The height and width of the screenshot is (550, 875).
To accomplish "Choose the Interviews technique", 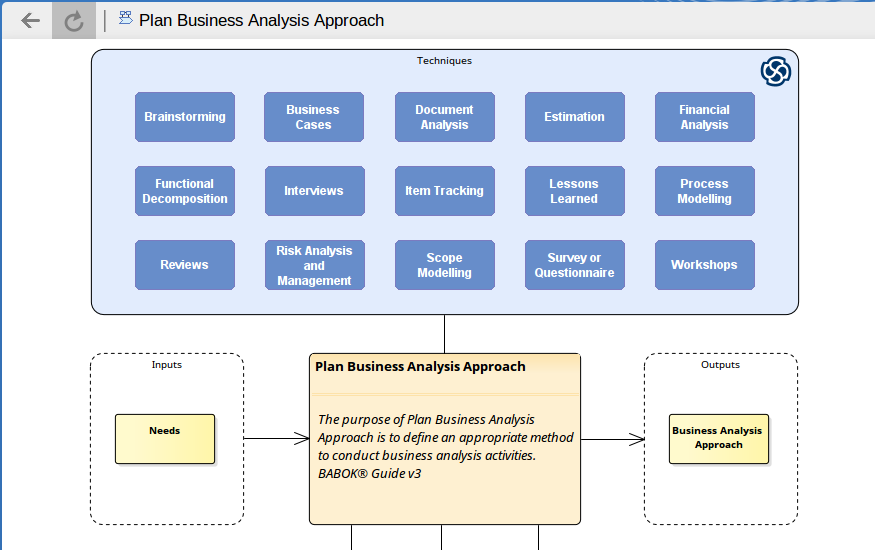I will (x=314, y=191).
